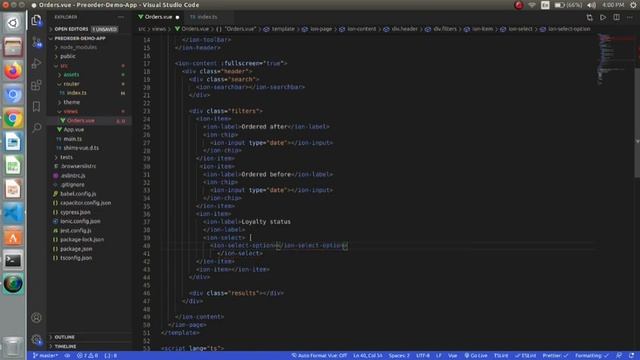This screenshot has width=640, height=360.
Task: Switch to the index.ts editor tab
Action: pyautogui.click(x=208, y=17)
